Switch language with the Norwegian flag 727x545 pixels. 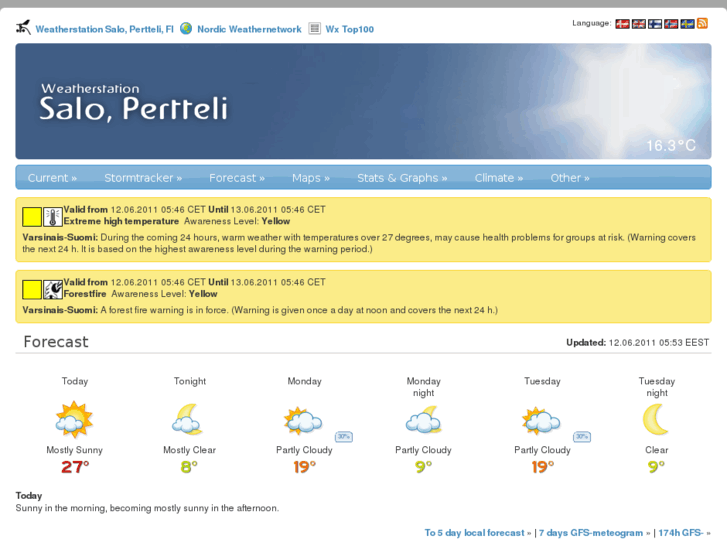(671, 24)
